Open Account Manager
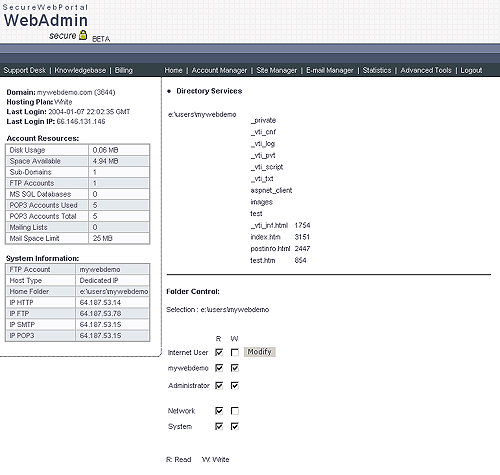The height and width of the screenshot is (475, 500). [x=219, y=70]
